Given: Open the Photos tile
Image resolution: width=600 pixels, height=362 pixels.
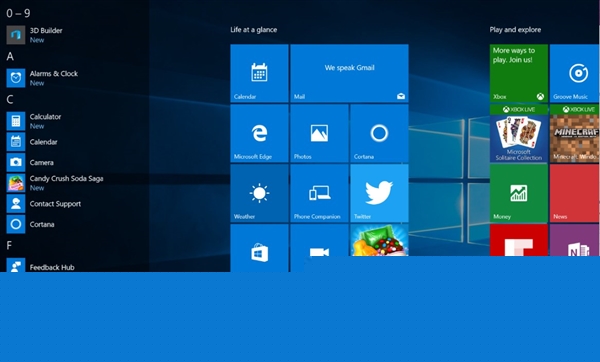Looking at the screenshot, I should [x=319, y=133].
